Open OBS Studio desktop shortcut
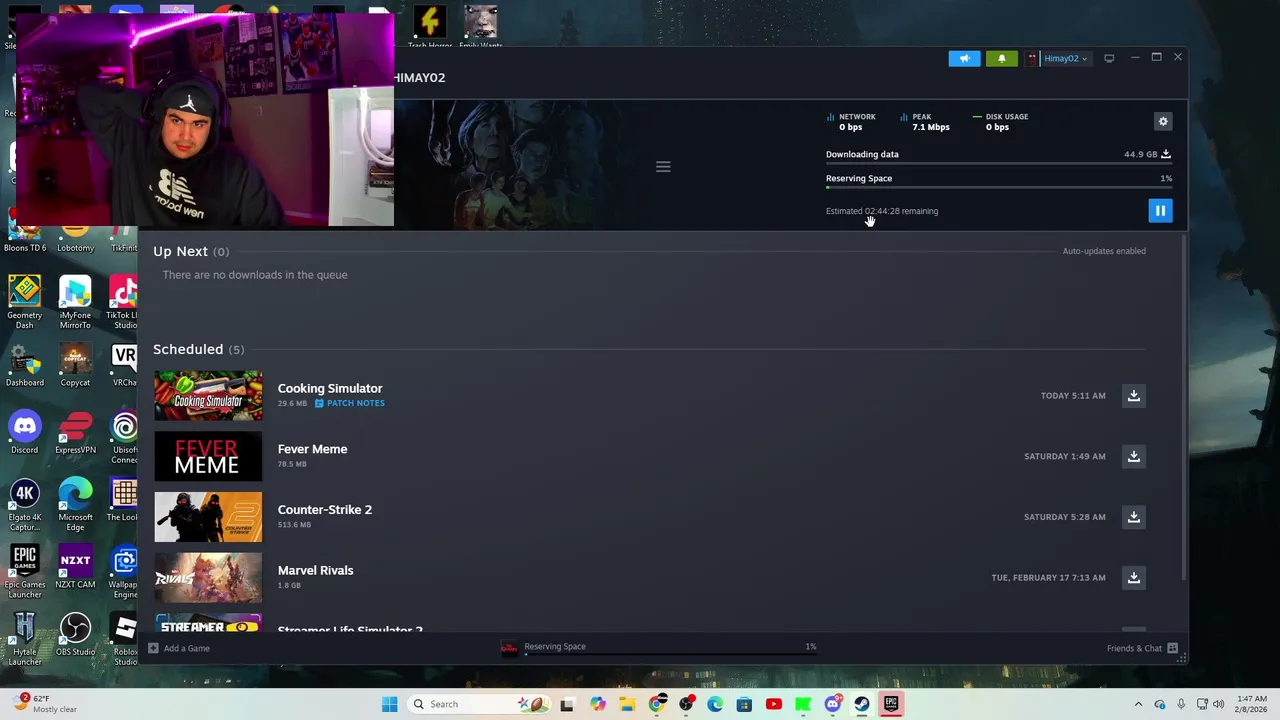Image resolution: width=1280 pixels, height=720 pixels. [x=75, y=634]
